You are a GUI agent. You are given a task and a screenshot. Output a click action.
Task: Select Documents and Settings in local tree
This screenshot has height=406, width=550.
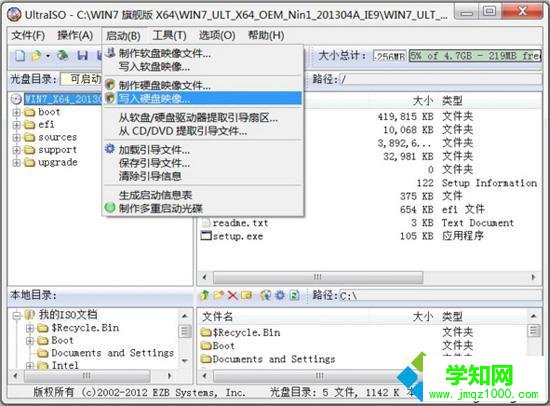(113, 353)
